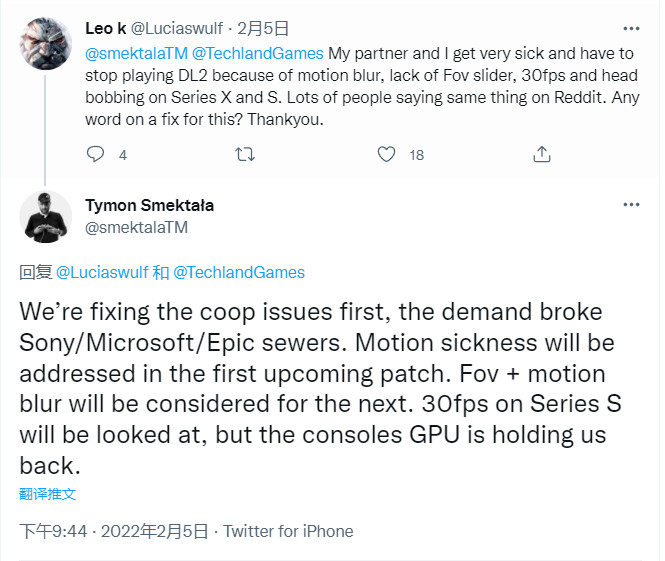Open Leo k's profile avatar
Image resolution: width=665 pixels, height=561 pixels.
(45, 43)
